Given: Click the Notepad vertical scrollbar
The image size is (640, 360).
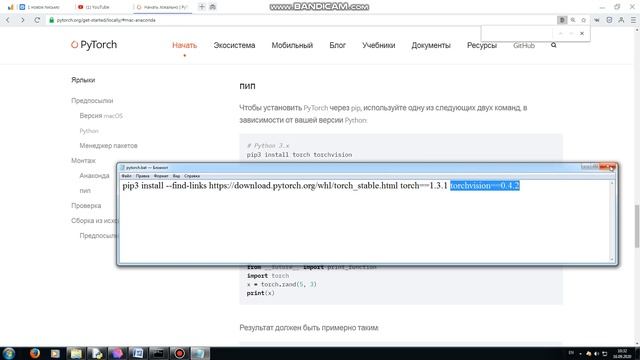Looking at the screenshot, I should 612,221.
